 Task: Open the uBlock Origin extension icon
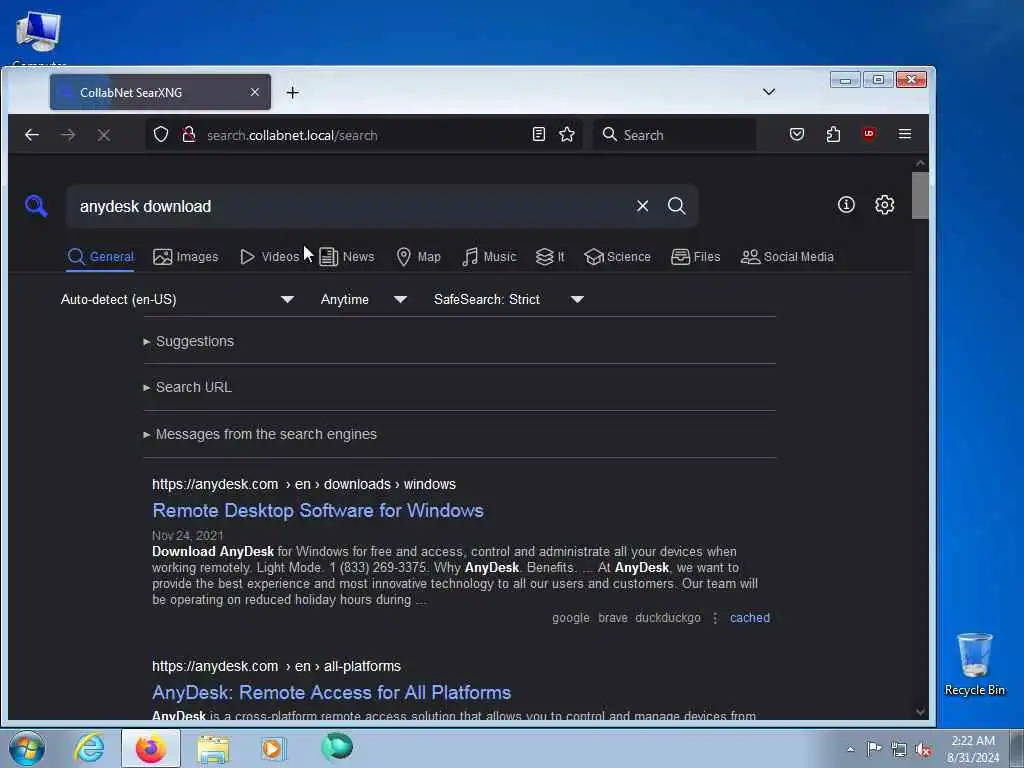click(869, 134)
